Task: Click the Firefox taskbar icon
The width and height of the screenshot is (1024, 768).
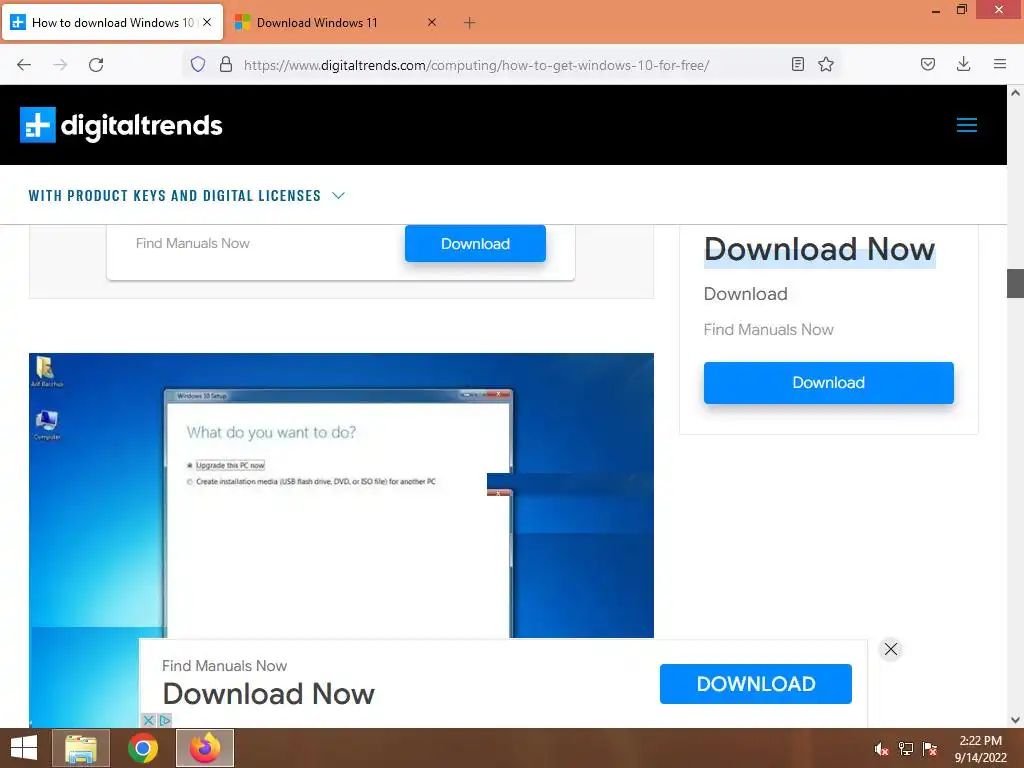Action: point(205,748)
